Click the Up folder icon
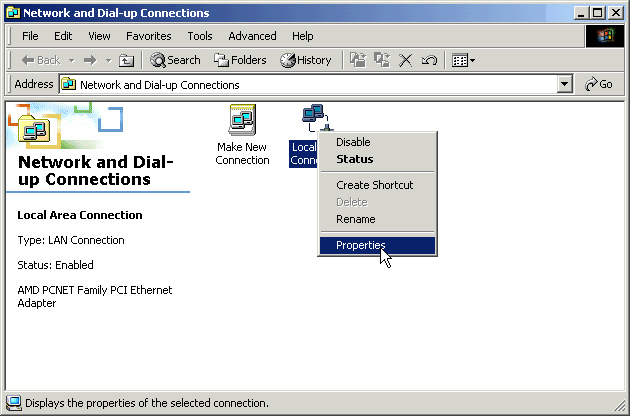The image size is (630, 416). coord(126,60)
